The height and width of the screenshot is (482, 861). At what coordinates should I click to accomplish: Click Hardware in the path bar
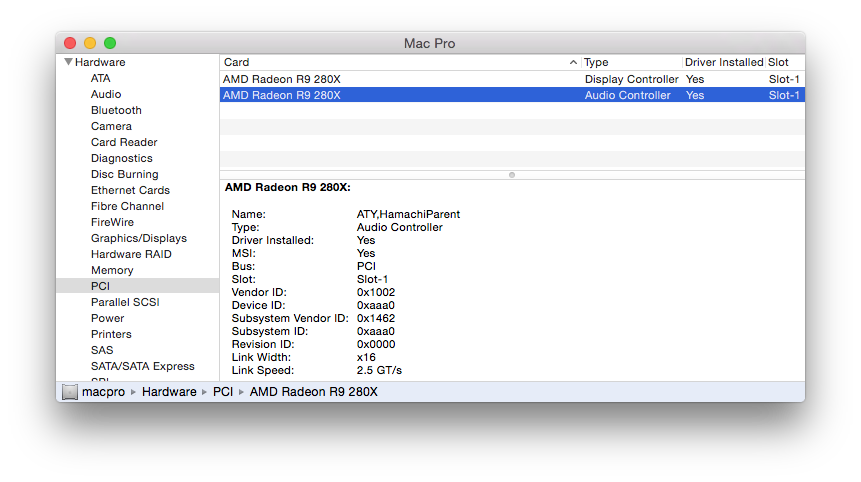(x=169, y=392)
